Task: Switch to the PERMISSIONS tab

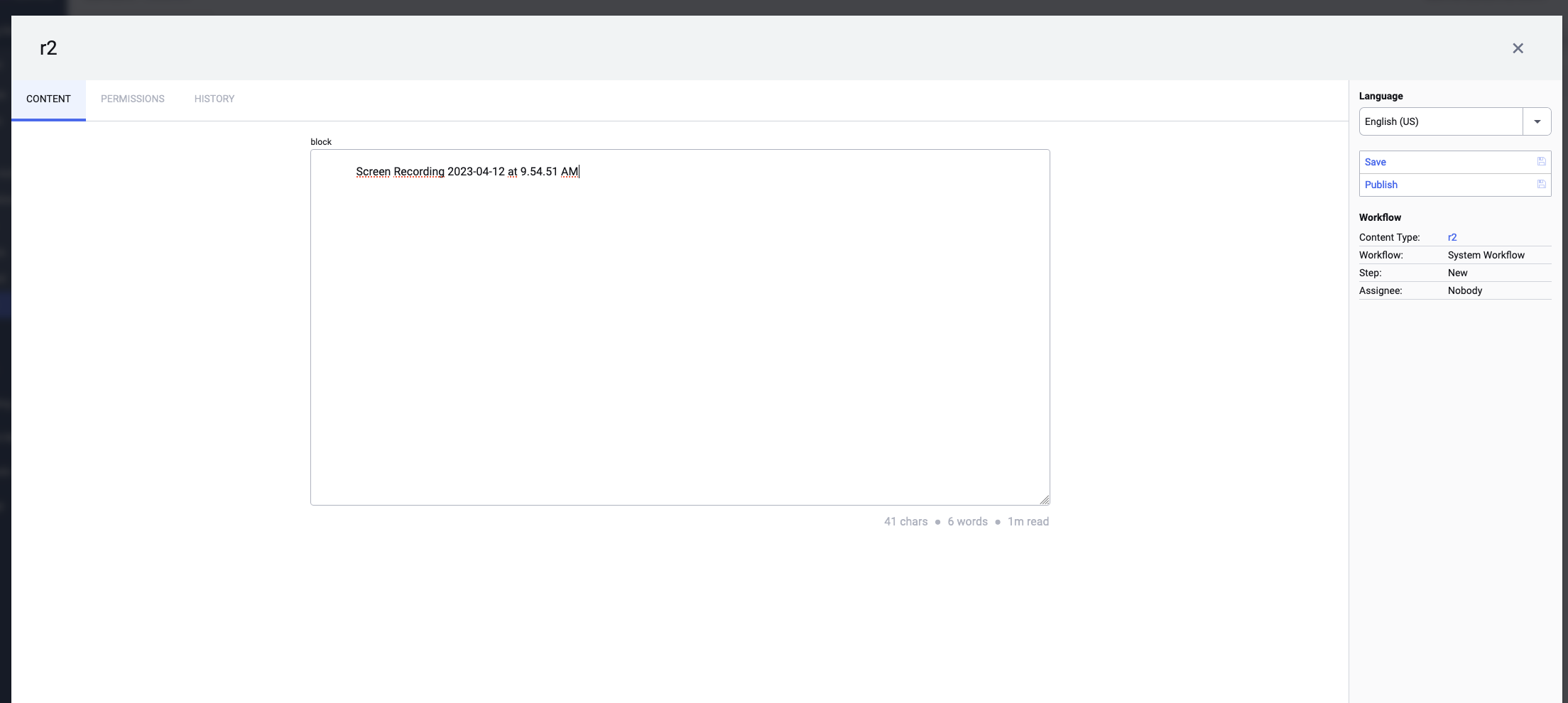Action: click(132, 99)
